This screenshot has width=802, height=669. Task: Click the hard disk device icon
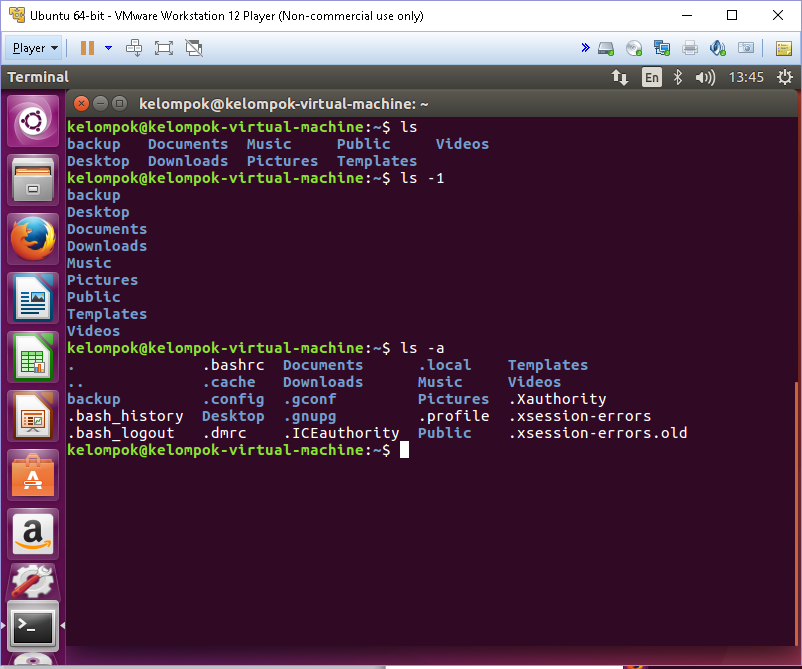(606, 49)
